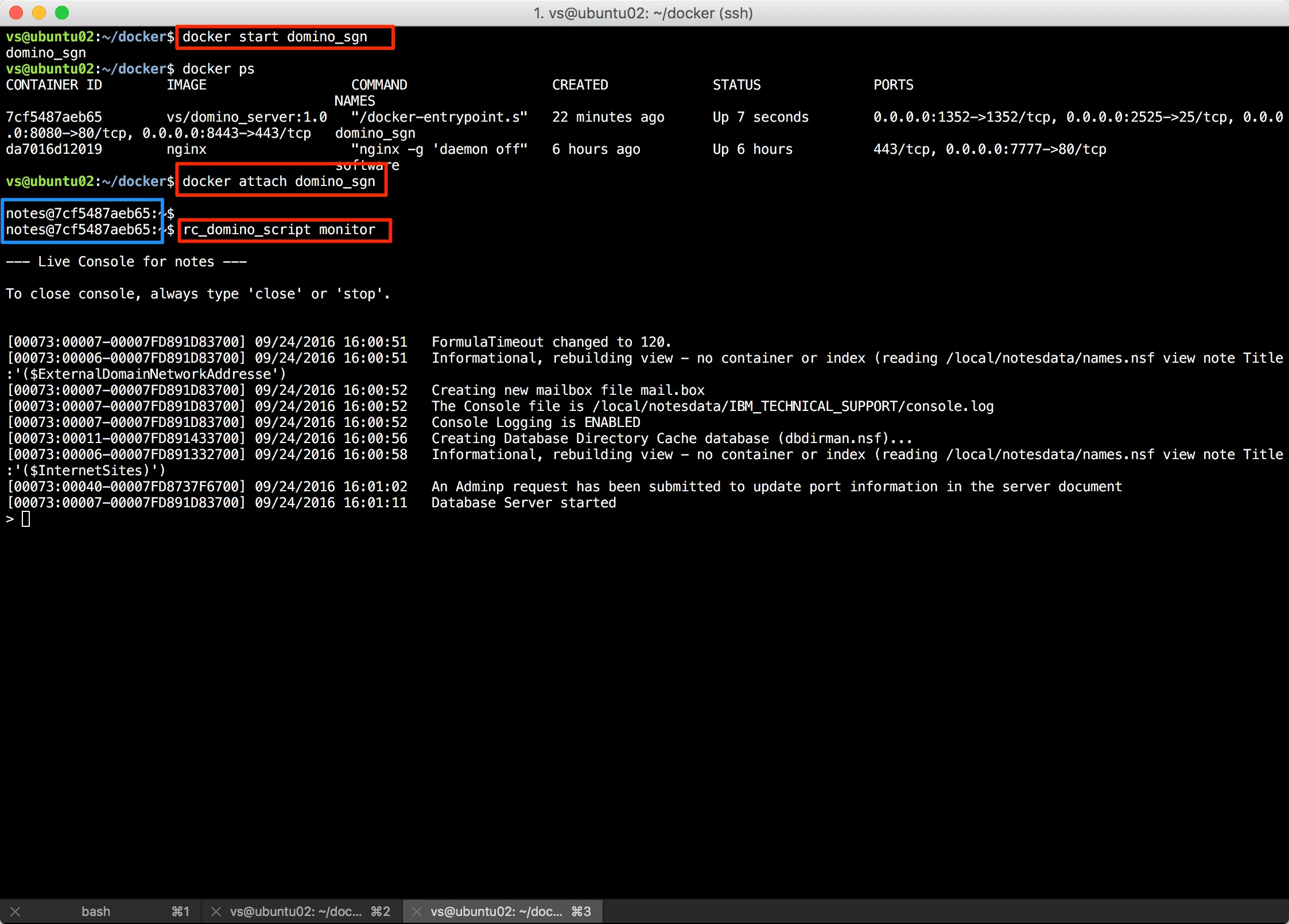The image size is (1289, 924).
Task: Close the second vs@ubuntu02 tab (⌘2)
Action: click(216, 911)
